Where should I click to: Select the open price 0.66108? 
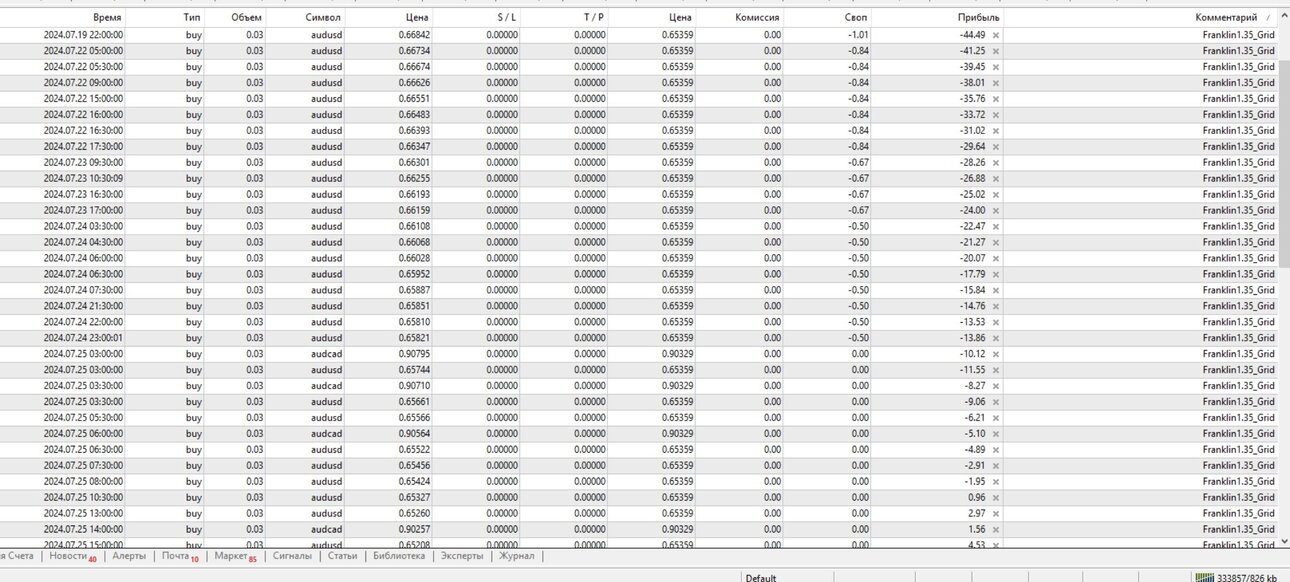[414, 227]
